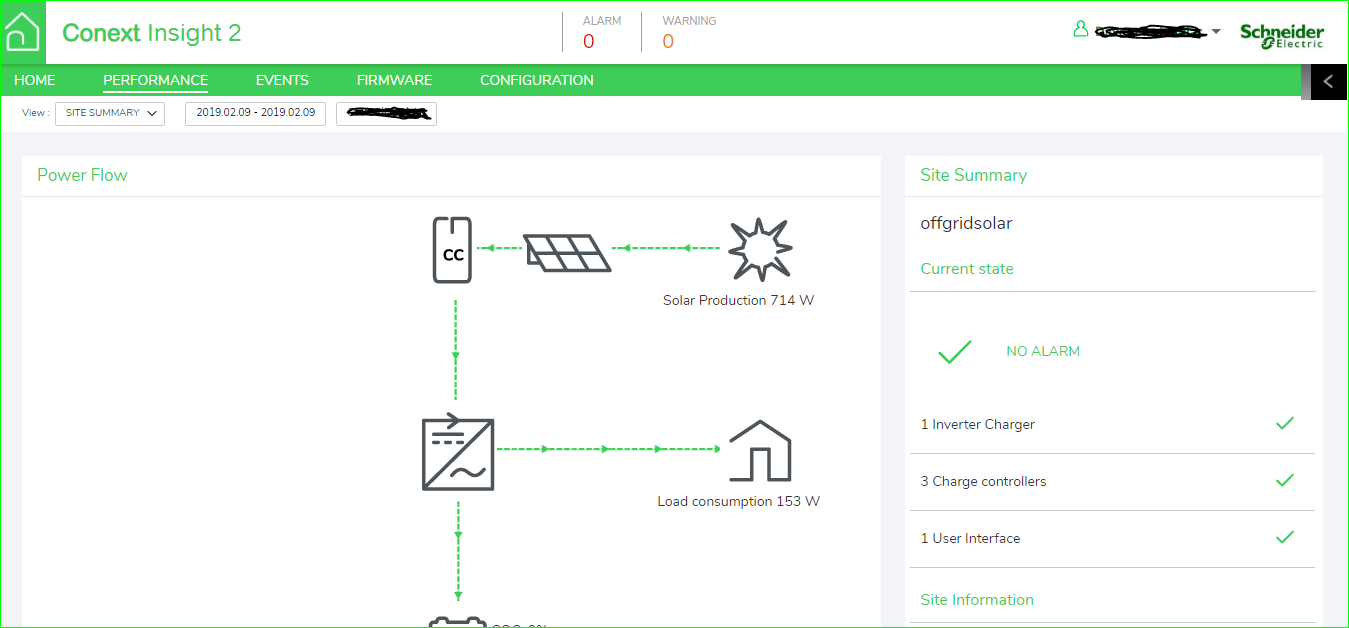Go to the HOME tab
The width and height of the screenshot is (1349, 628).
(x=35, y=80)
